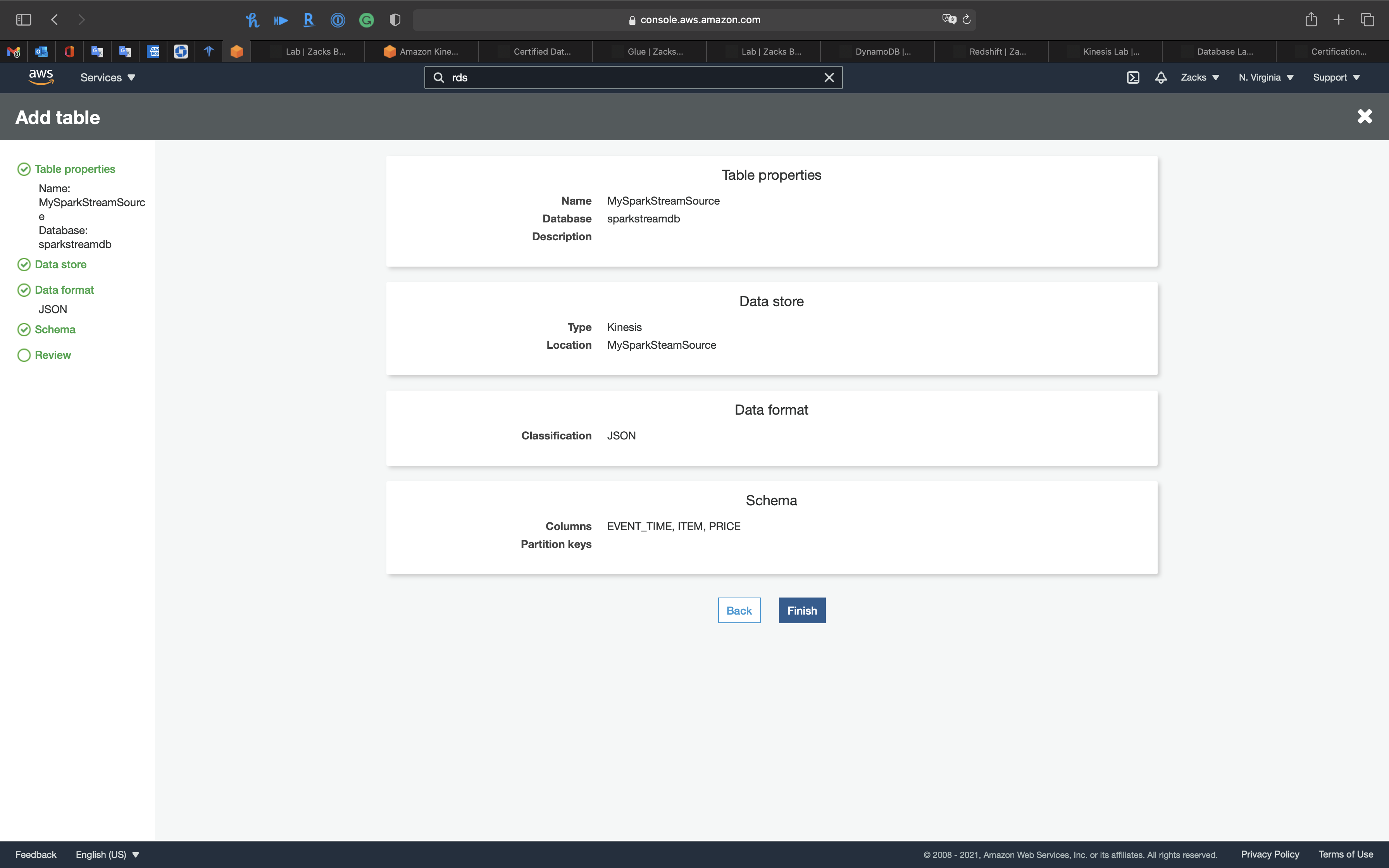
Task: Click the Finish button
Action: pyautogui.click(x=802, y=610)
